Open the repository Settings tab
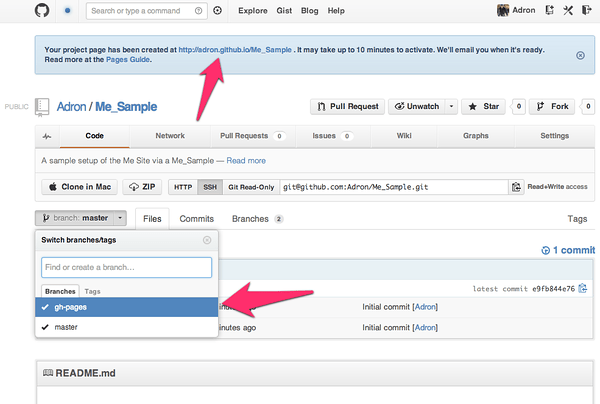Screen dimensions: 600x404 (x=554, y=136)
